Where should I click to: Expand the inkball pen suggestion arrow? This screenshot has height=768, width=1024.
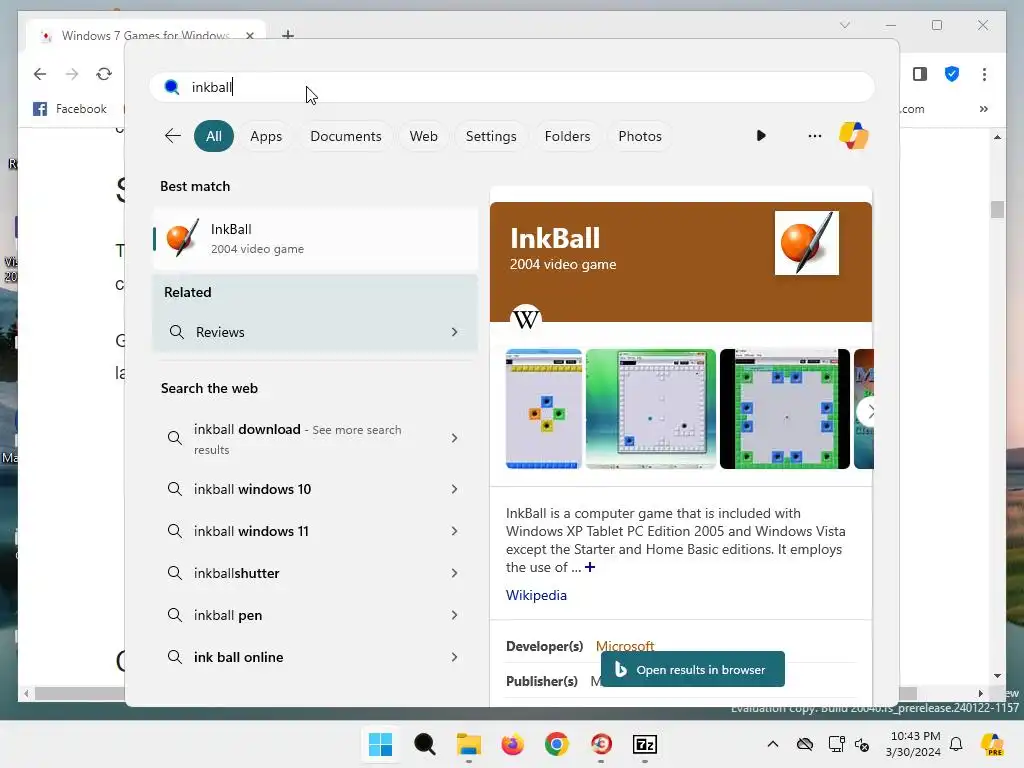455,615
